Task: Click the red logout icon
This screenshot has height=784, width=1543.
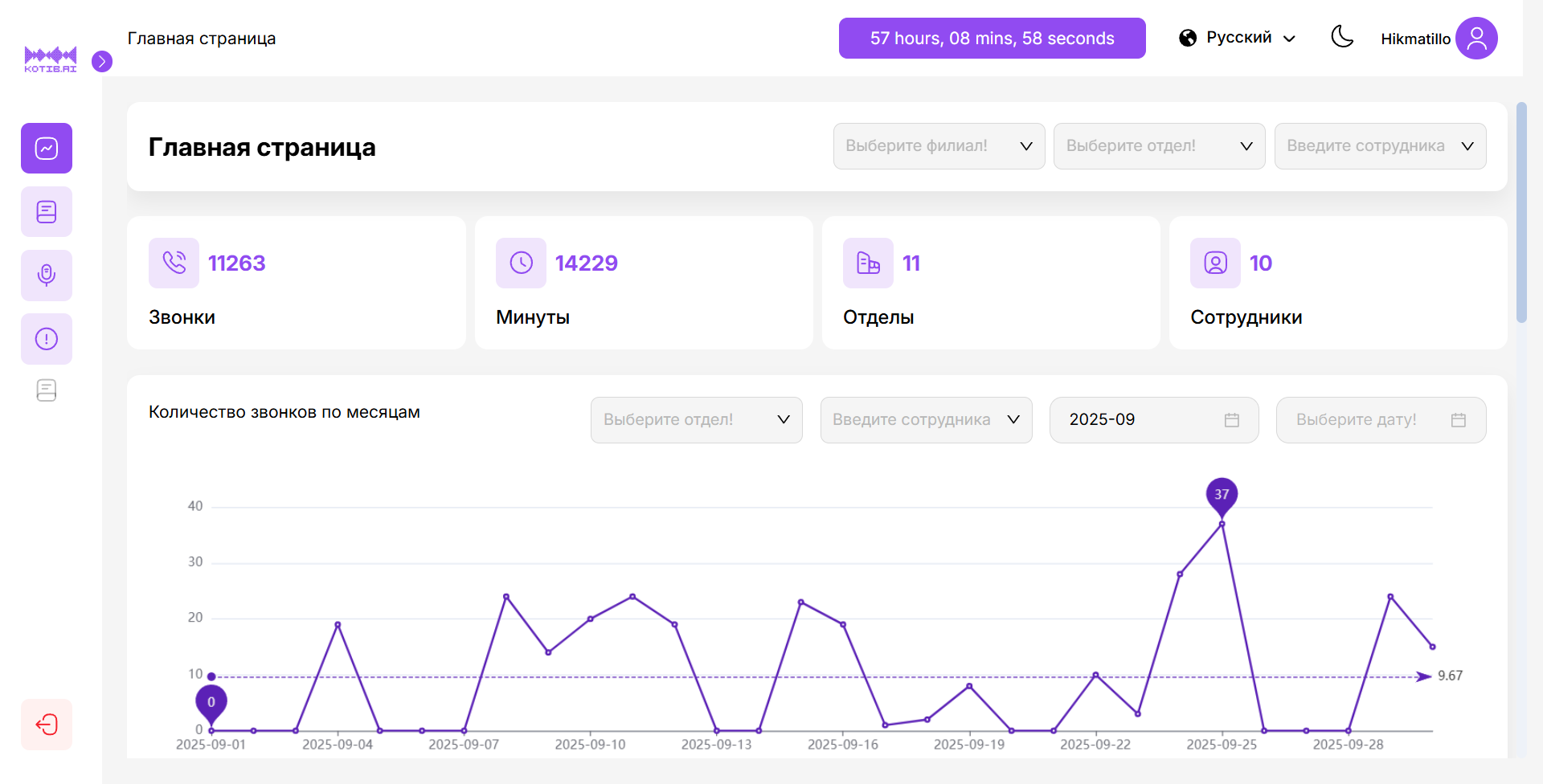Action: pos(47,725)
